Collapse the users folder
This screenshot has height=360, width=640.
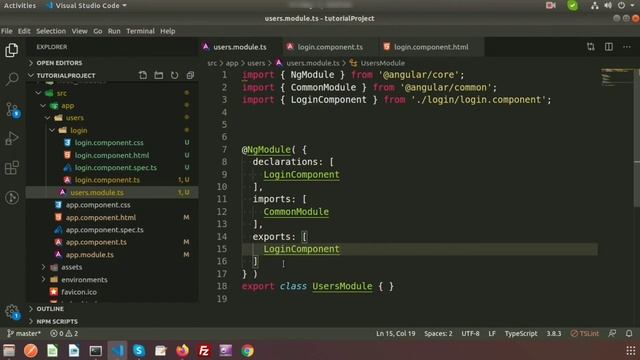(x=74, y=118)
